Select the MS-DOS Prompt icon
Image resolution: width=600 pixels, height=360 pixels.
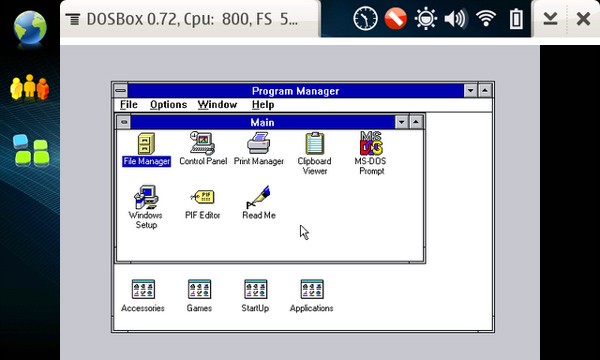371,143
